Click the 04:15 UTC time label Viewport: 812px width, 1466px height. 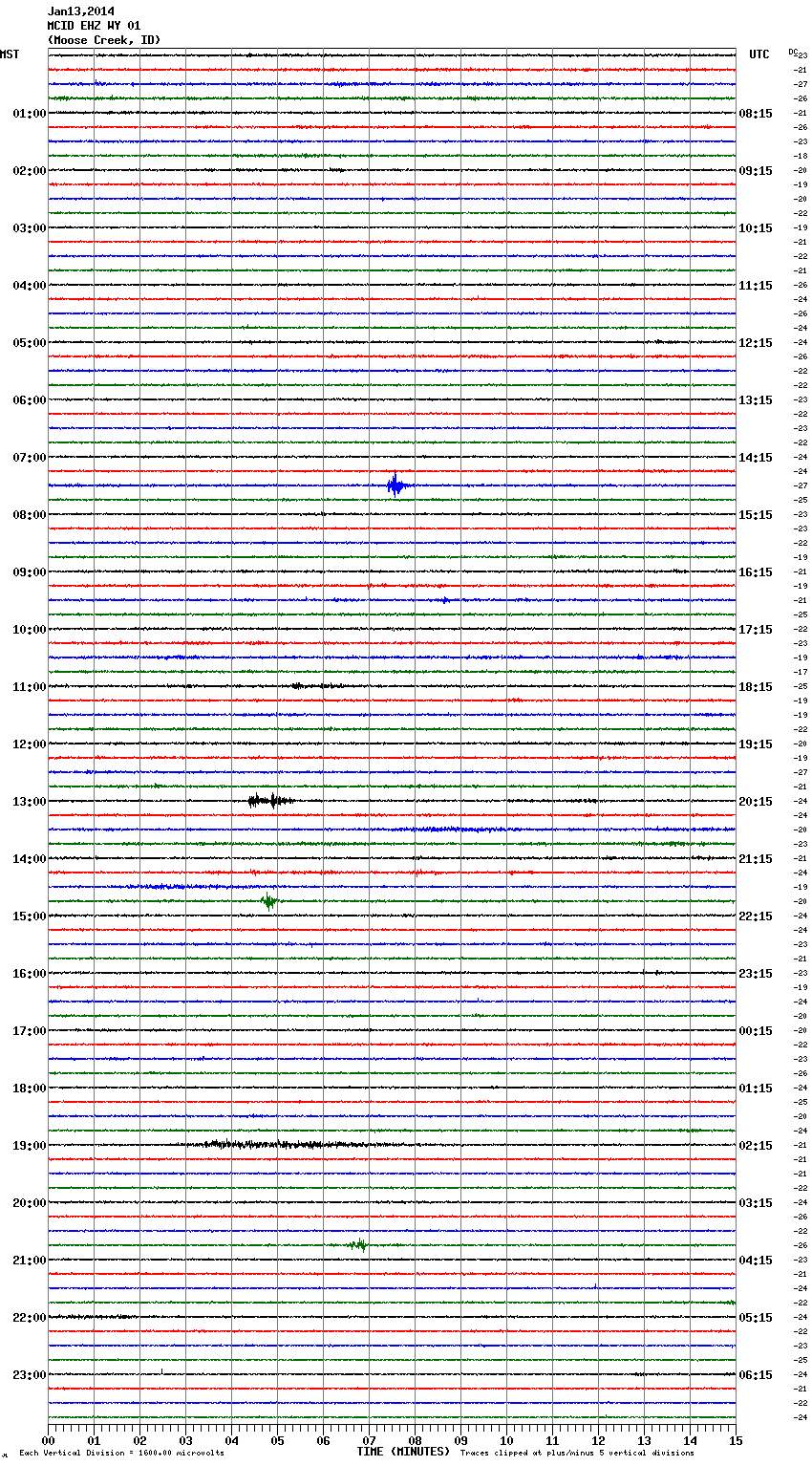[756, 1261]
